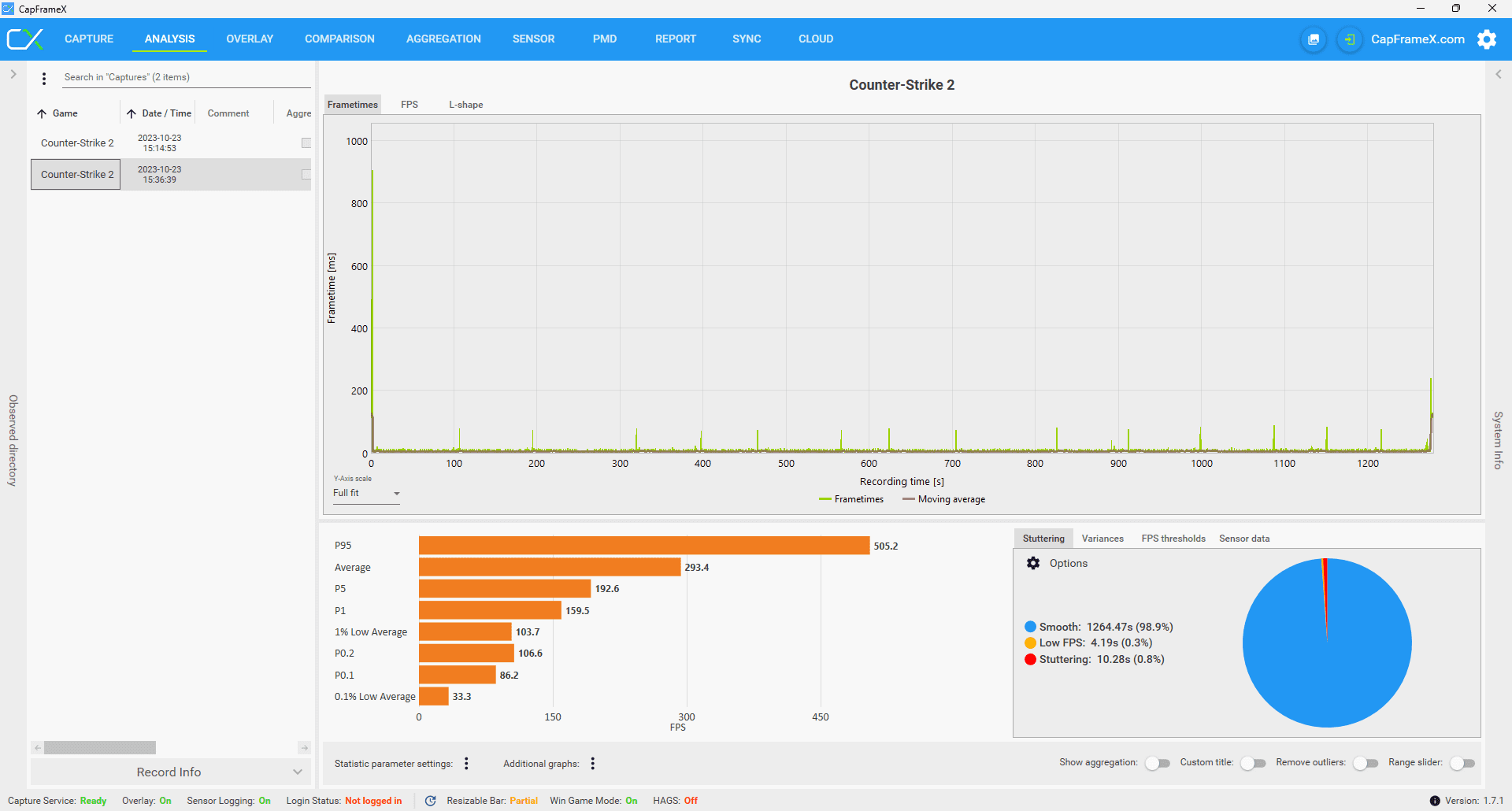
Task: Sort by Date / Time column arrow
Action: [132, 113]
